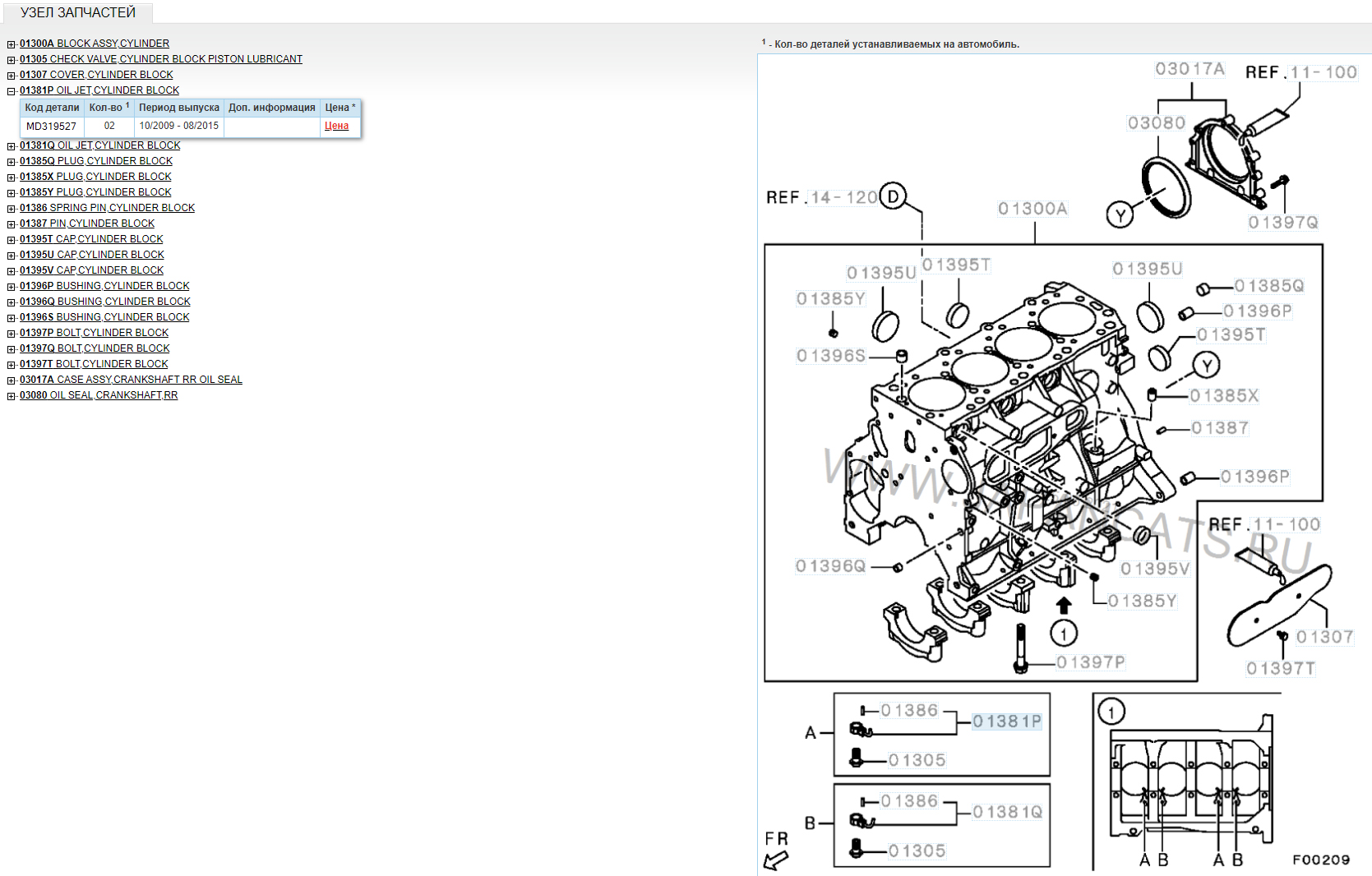Click 01397P bolt callout in diagram
Viewport: 1372px width, 876px height.
click(x=1090, y=662)
